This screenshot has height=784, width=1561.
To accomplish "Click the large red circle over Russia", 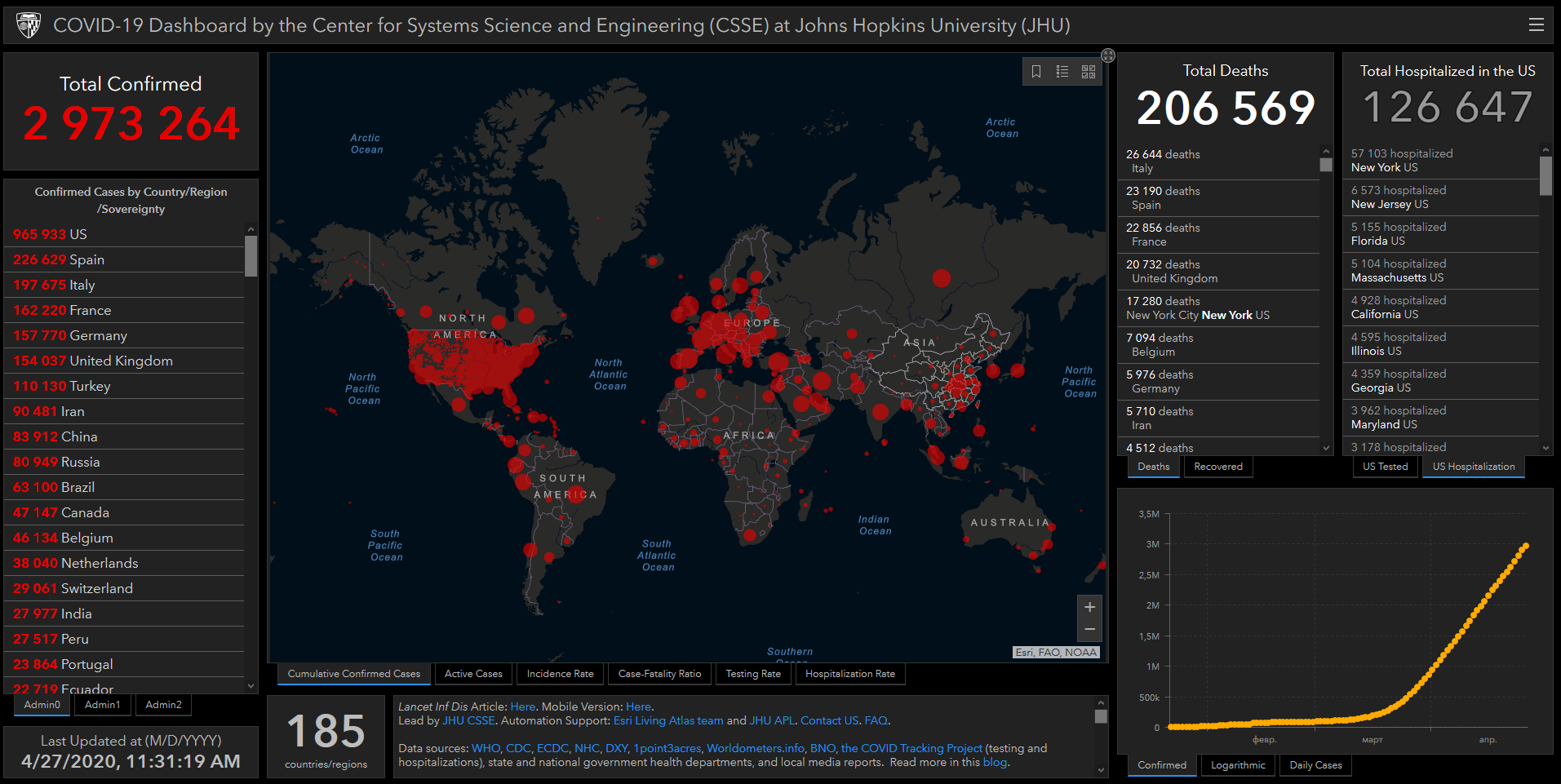I will coord(942,278).
